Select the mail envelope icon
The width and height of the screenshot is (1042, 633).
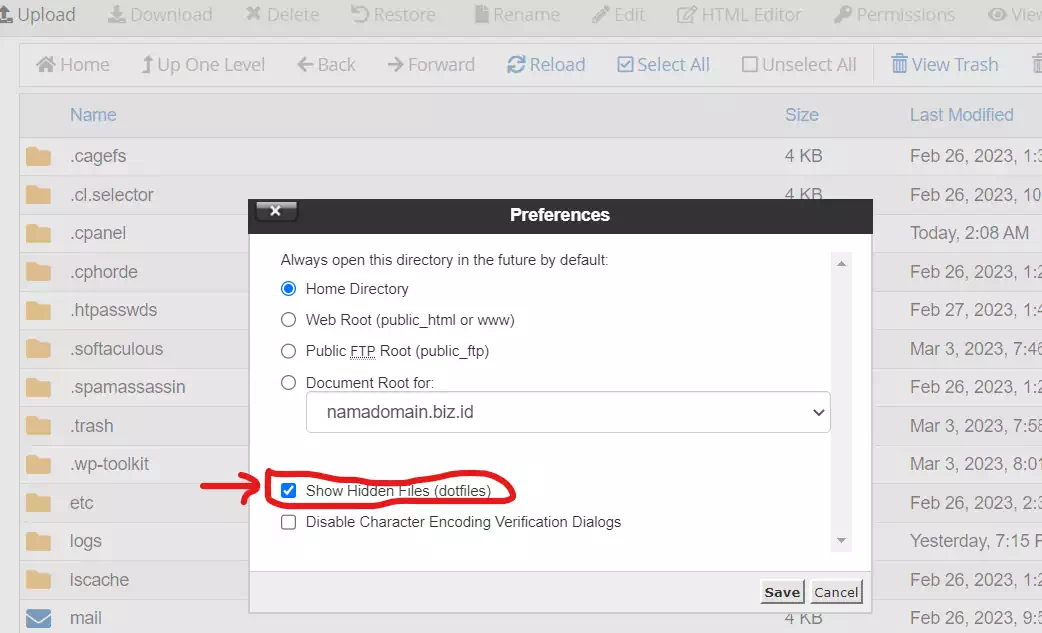coord(39,618)
